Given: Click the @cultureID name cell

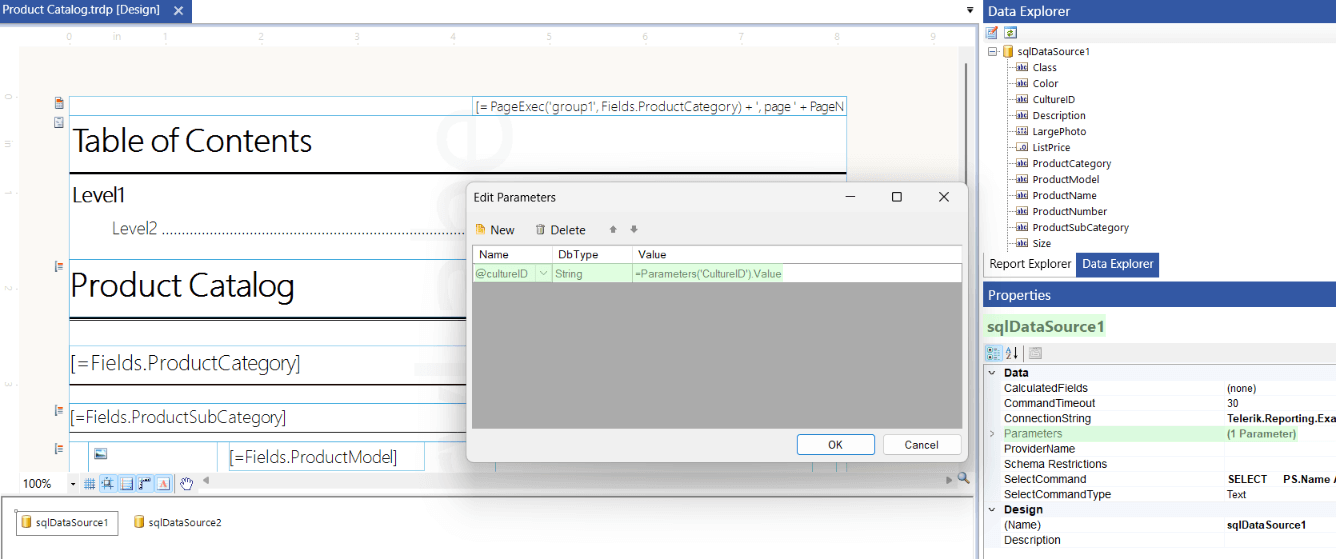Looking at the screenshot, I should (x=505, y=273).
